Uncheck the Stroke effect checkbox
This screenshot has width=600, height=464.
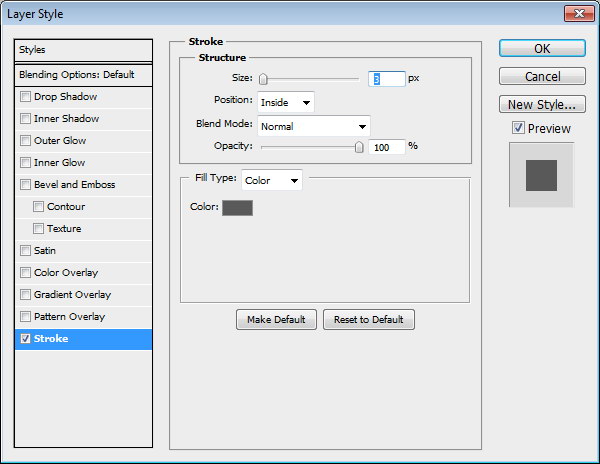coord(26,339)
